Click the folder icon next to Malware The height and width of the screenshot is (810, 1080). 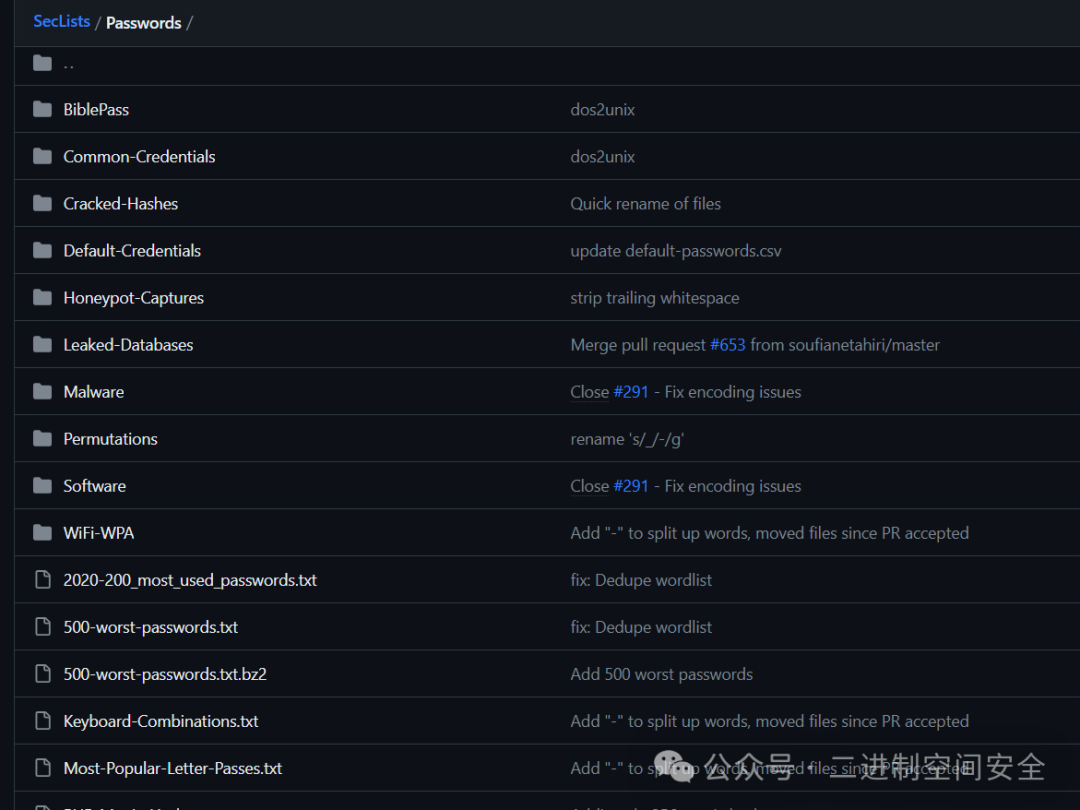[x=42, y=391]
